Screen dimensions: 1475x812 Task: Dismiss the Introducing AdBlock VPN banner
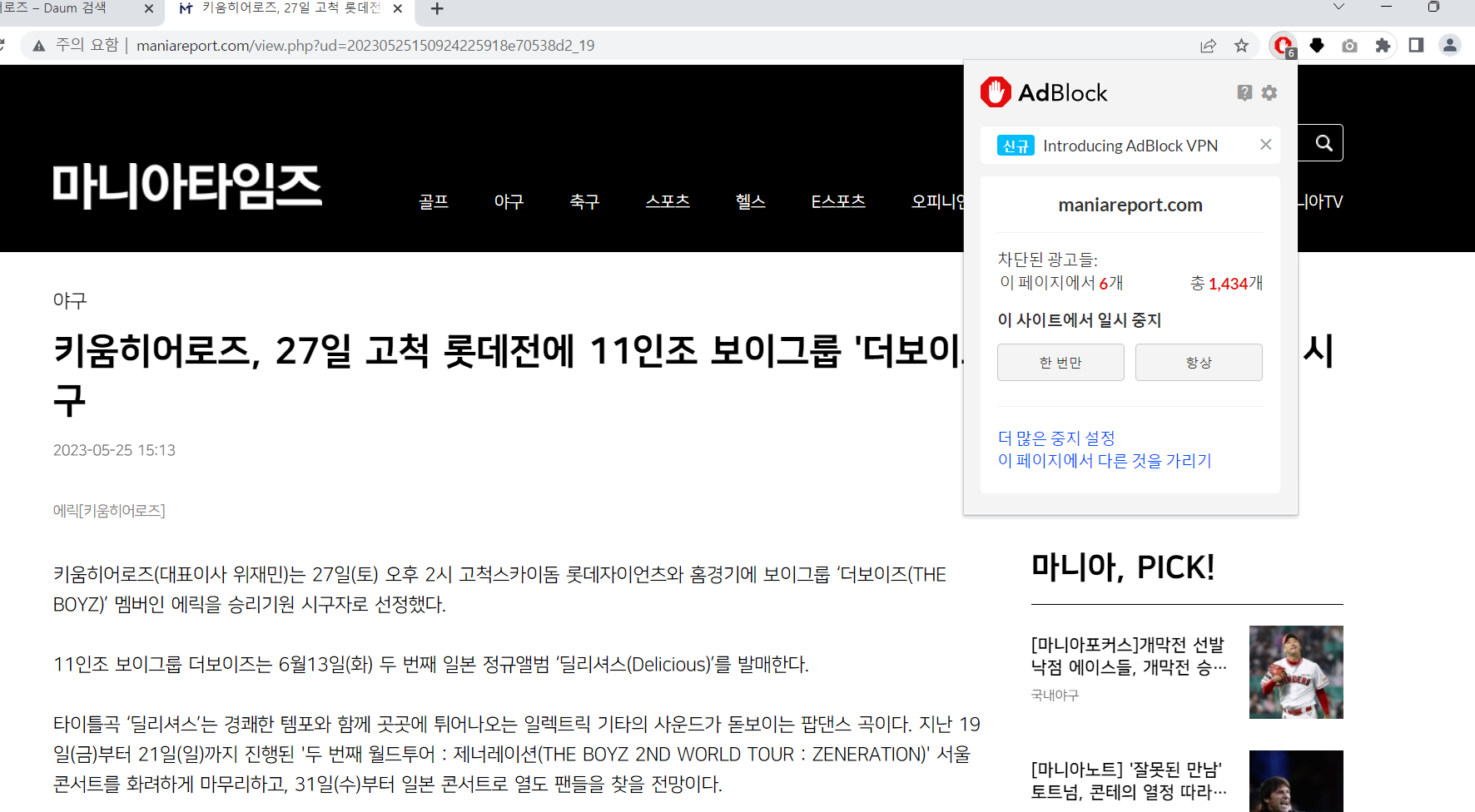click(x=1265, y=145)
